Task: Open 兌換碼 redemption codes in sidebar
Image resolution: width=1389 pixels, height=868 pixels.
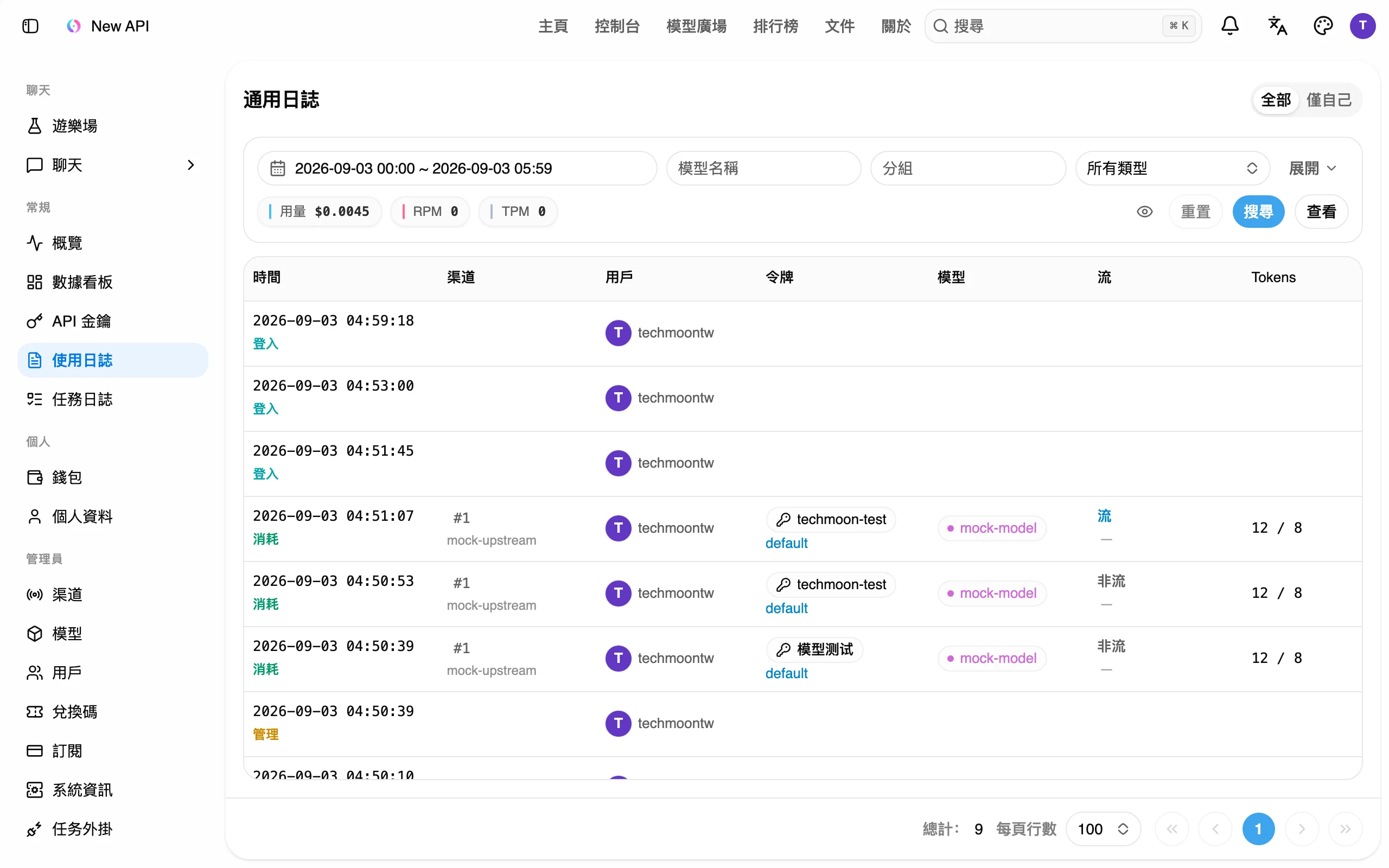Action: point(112,711)
